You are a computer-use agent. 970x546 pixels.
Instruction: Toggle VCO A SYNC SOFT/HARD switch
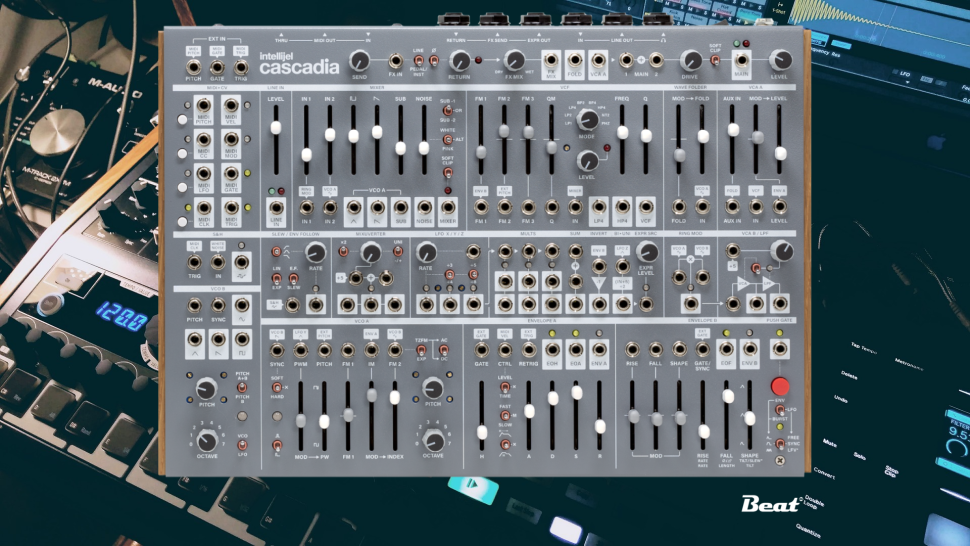277,386
